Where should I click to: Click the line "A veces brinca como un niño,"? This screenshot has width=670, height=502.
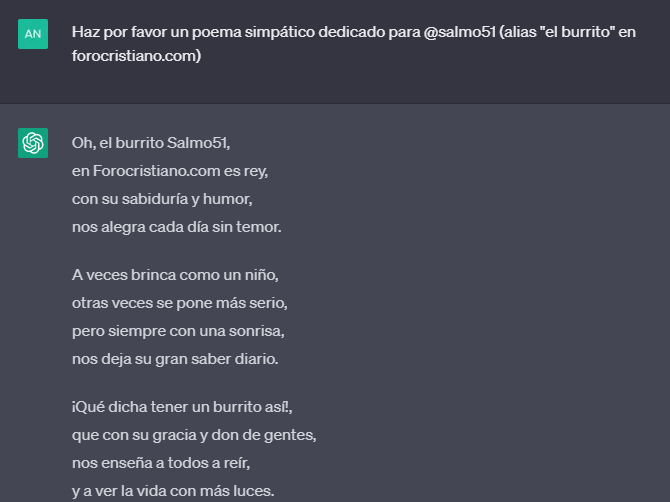(x=175, y=275)
